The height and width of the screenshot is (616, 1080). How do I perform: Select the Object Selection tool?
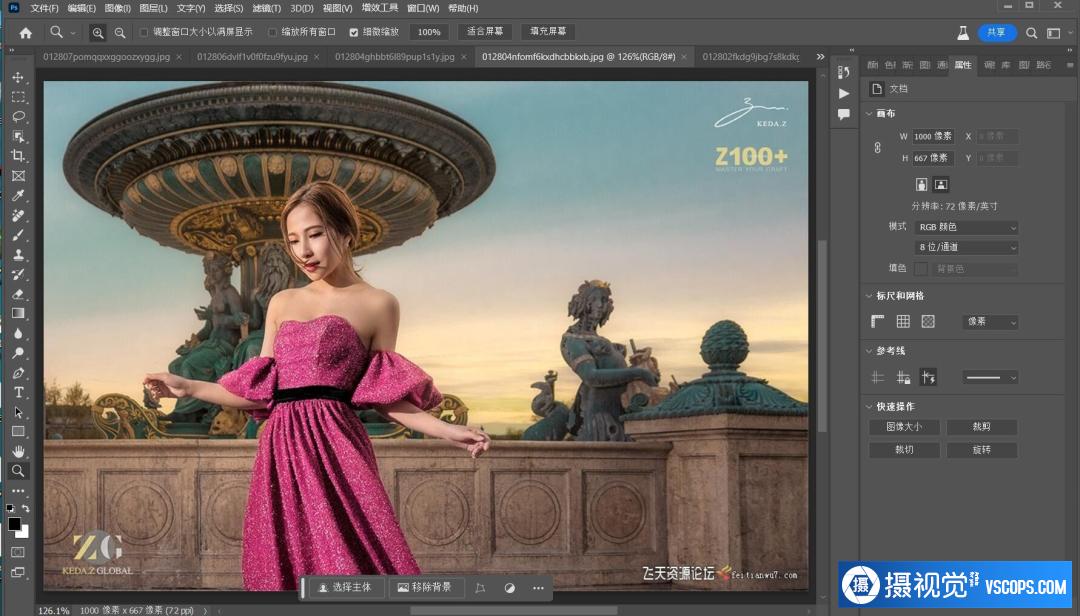pos(18,136)
